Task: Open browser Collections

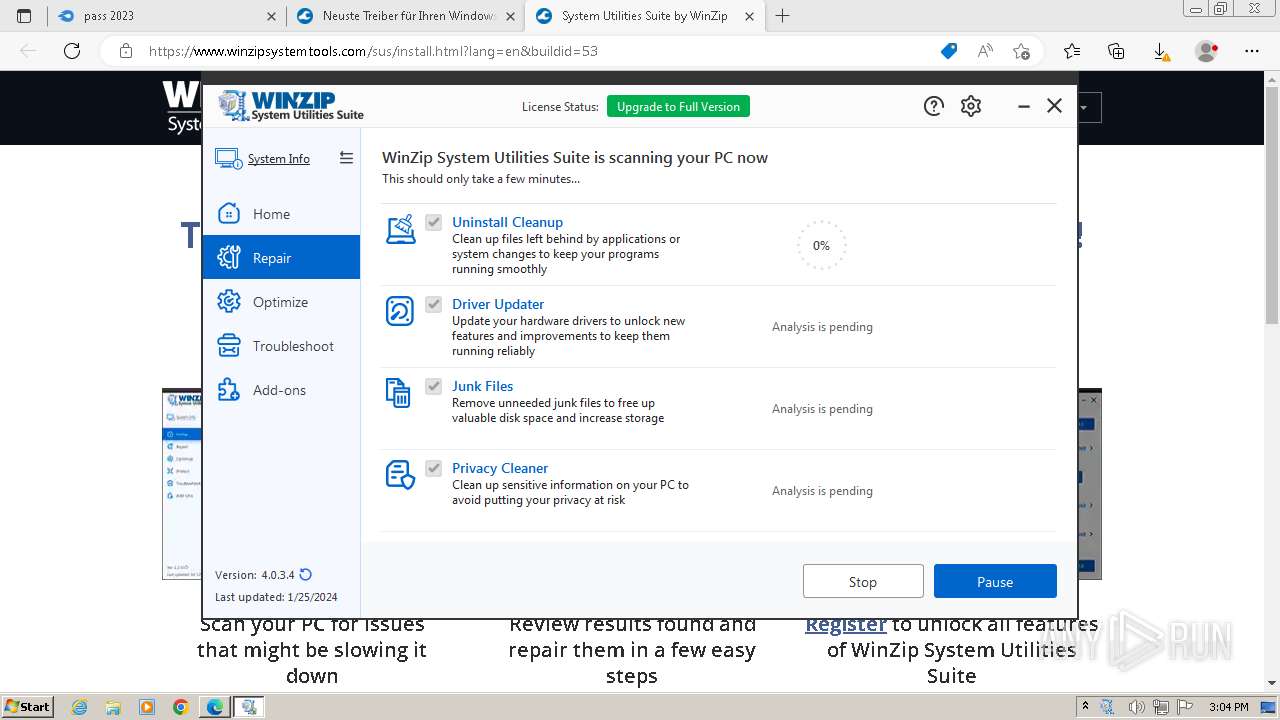Action: click(x=1116, y=51)
